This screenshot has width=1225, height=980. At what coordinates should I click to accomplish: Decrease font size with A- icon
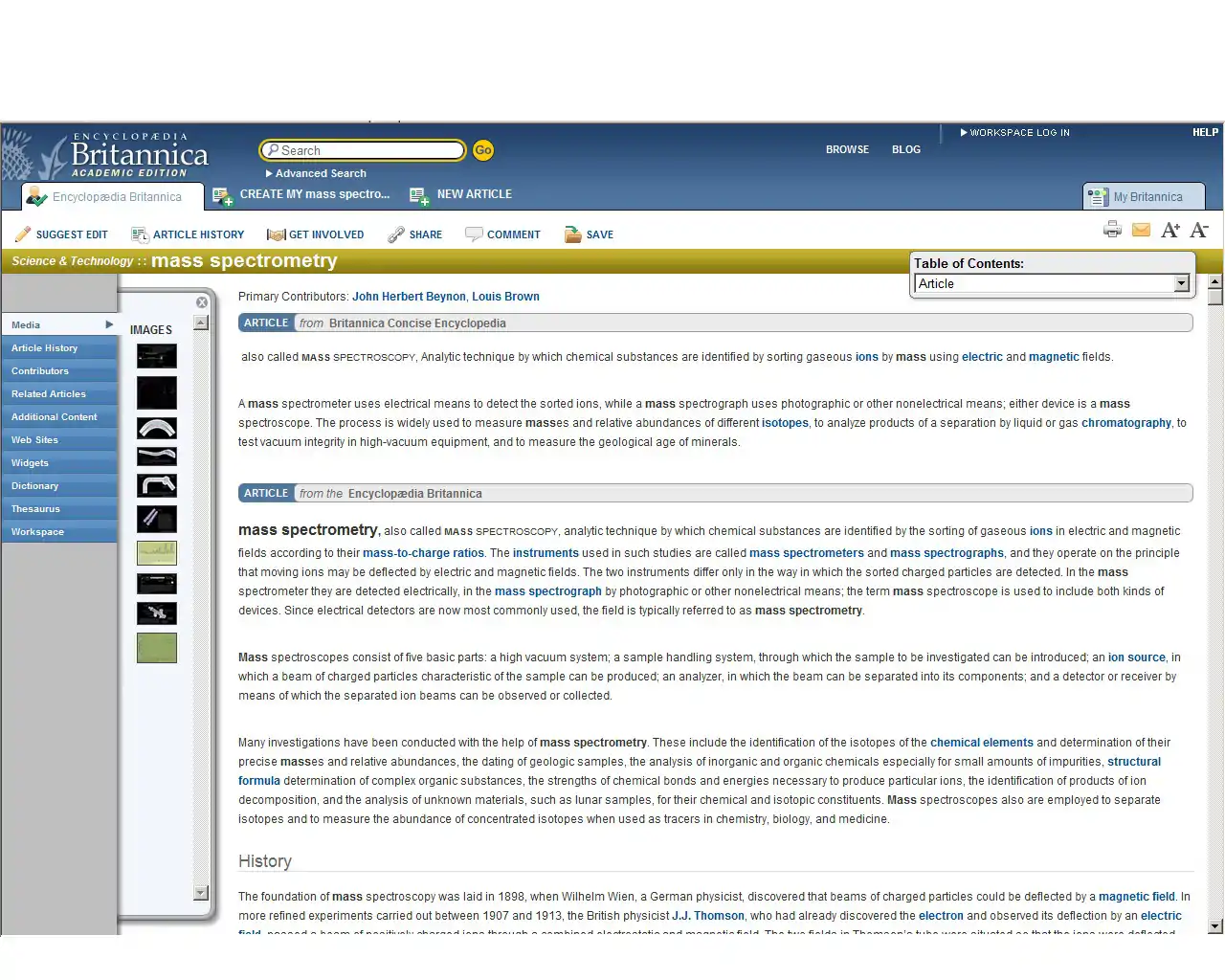pyautogui.click(x=1198, y=230)
